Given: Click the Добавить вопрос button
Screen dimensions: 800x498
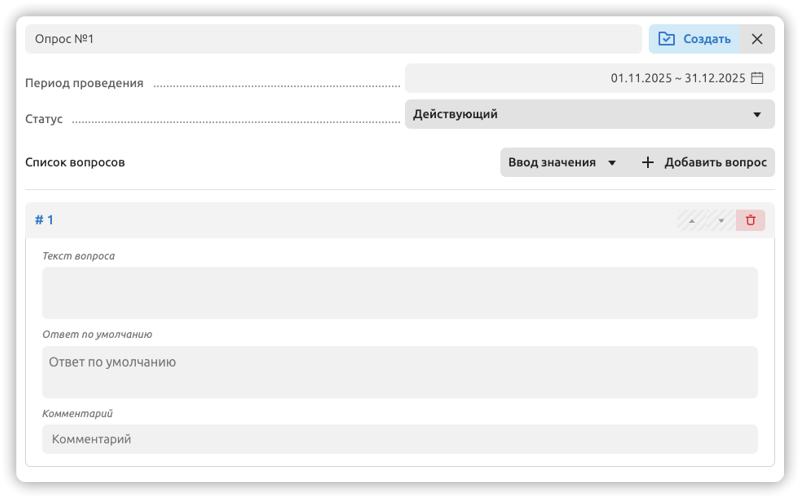Looking at the screenshot, I should [704, 162].
